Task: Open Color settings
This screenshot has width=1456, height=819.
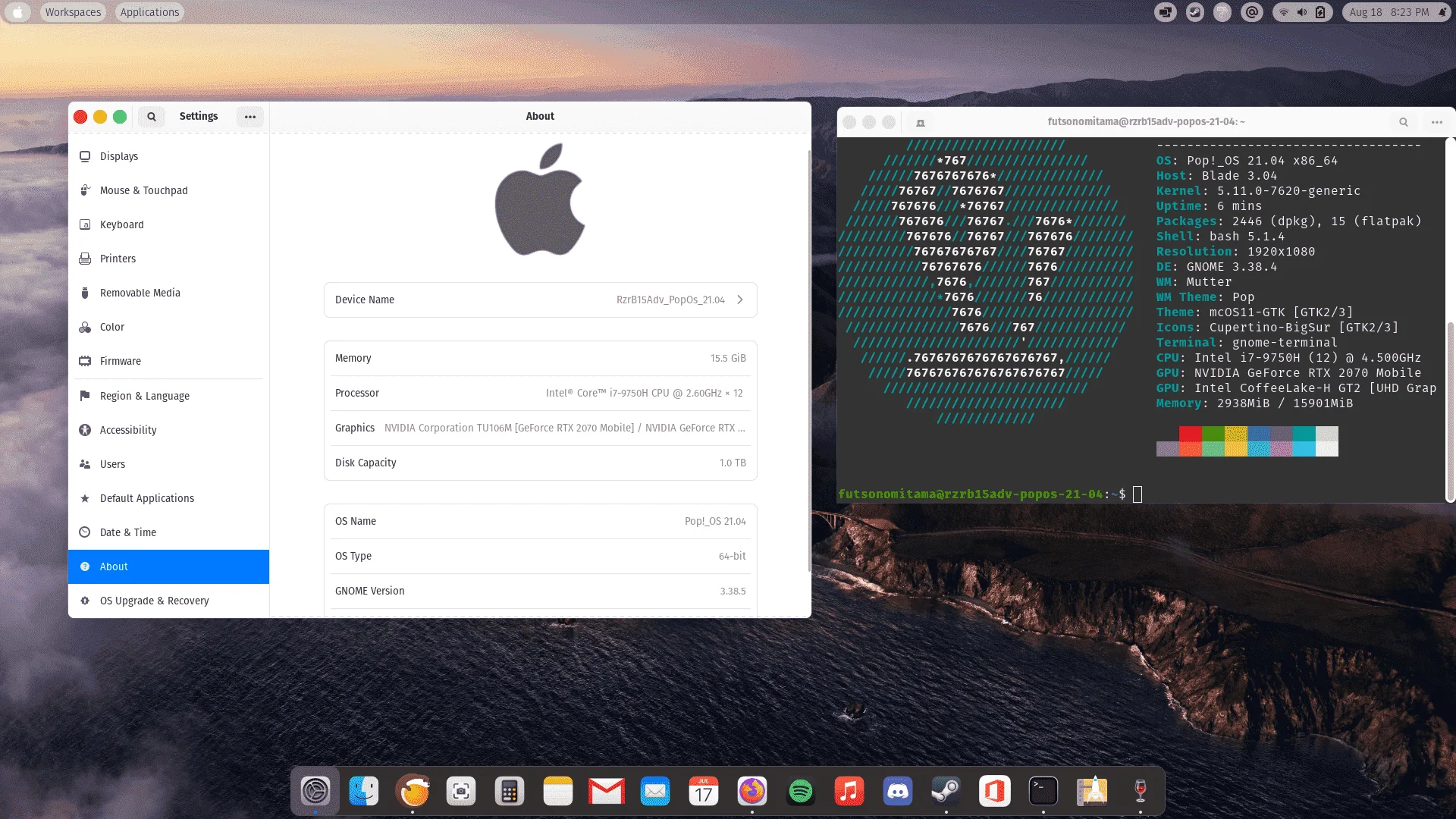Action: coord(168,327)
